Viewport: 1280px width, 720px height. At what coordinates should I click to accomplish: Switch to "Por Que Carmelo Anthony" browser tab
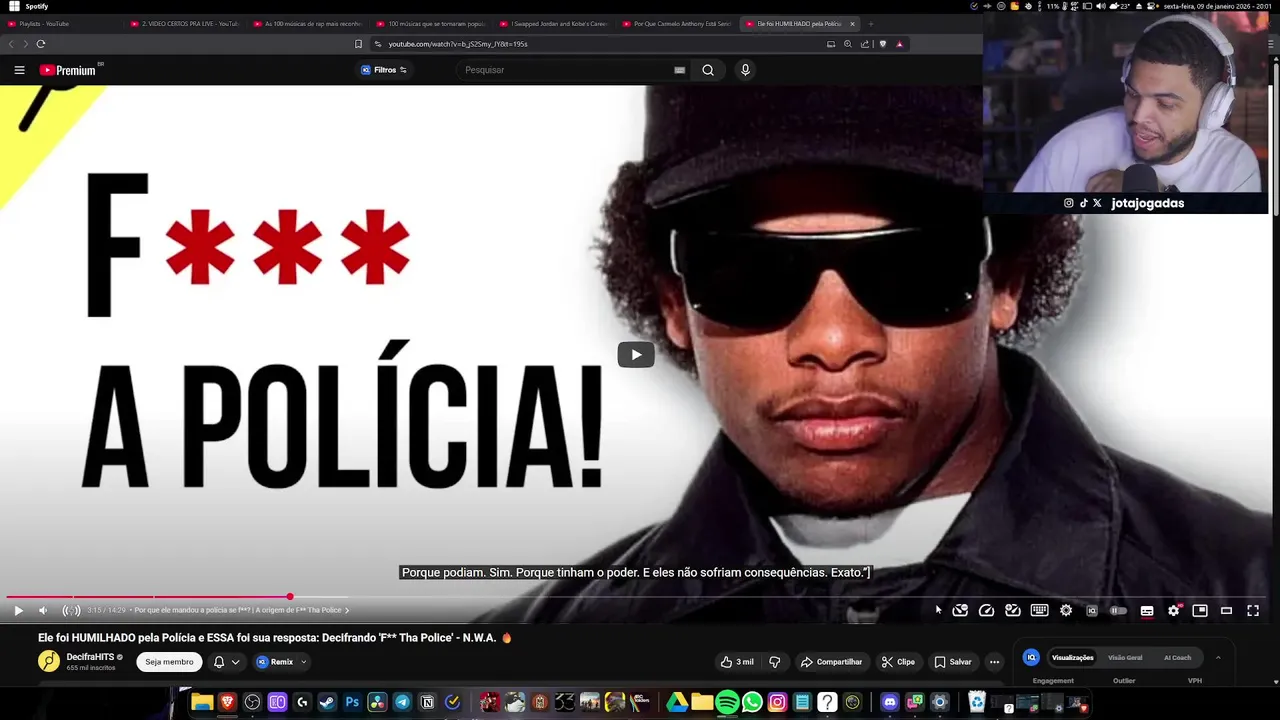point(675,23)
